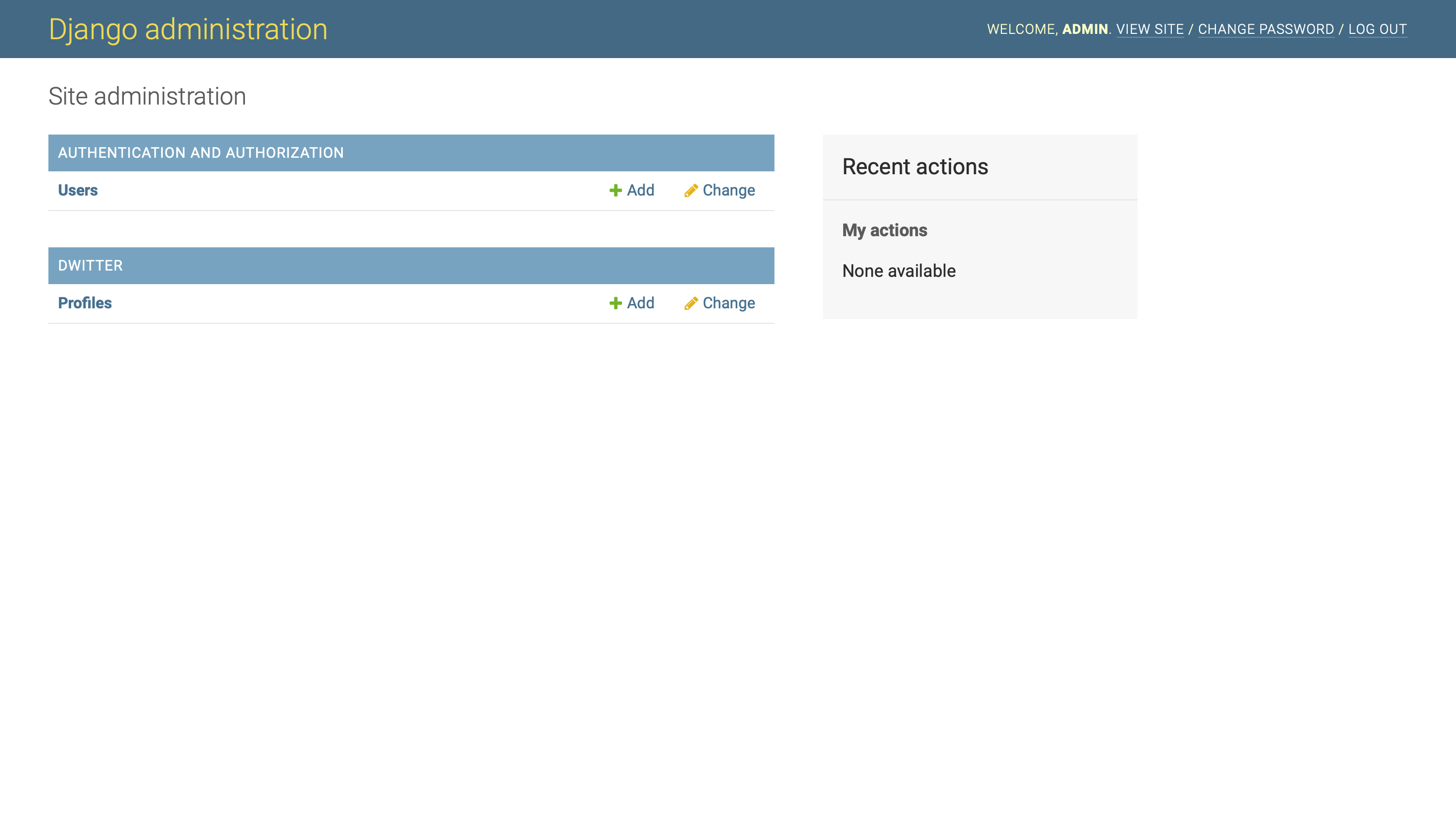The width and height of the screenshot is (1456, 819).
Task: Click the Log Out button
Action: click(x=1377, y=29)
